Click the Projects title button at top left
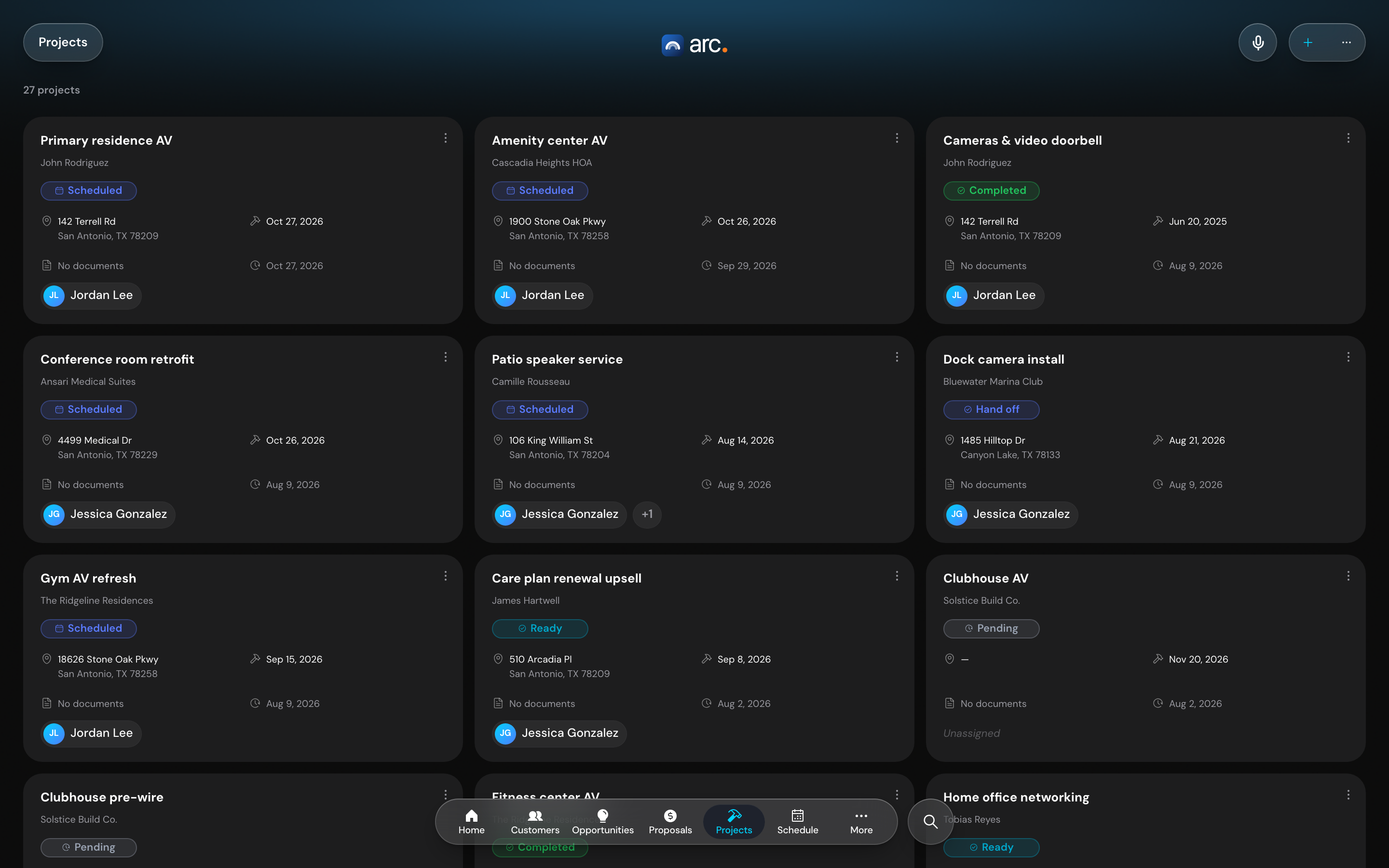This screenshot has height=868, width=1389. pyautogui.click(x=63, y=42)
